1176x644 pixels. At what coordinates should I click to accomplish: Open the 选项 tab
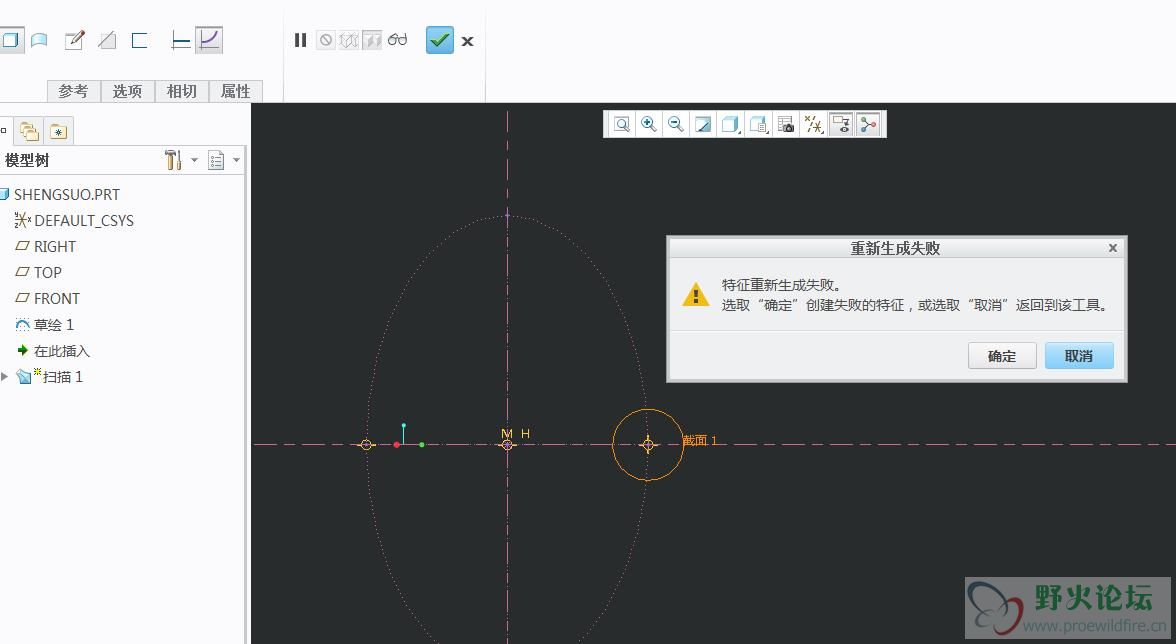pos(128,91)
